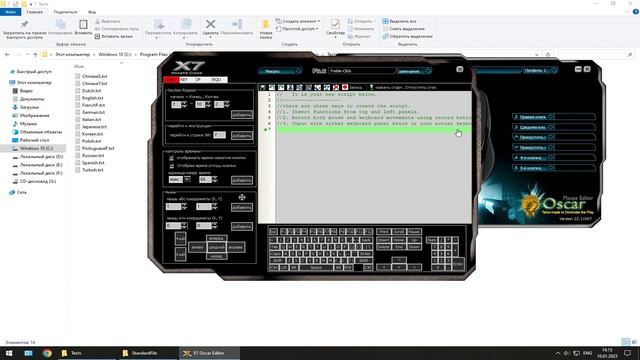This screenshot has width=640, height=360.
Task: Select the Russian.txt file in Explorer
Action: click(x=93, y=156)
